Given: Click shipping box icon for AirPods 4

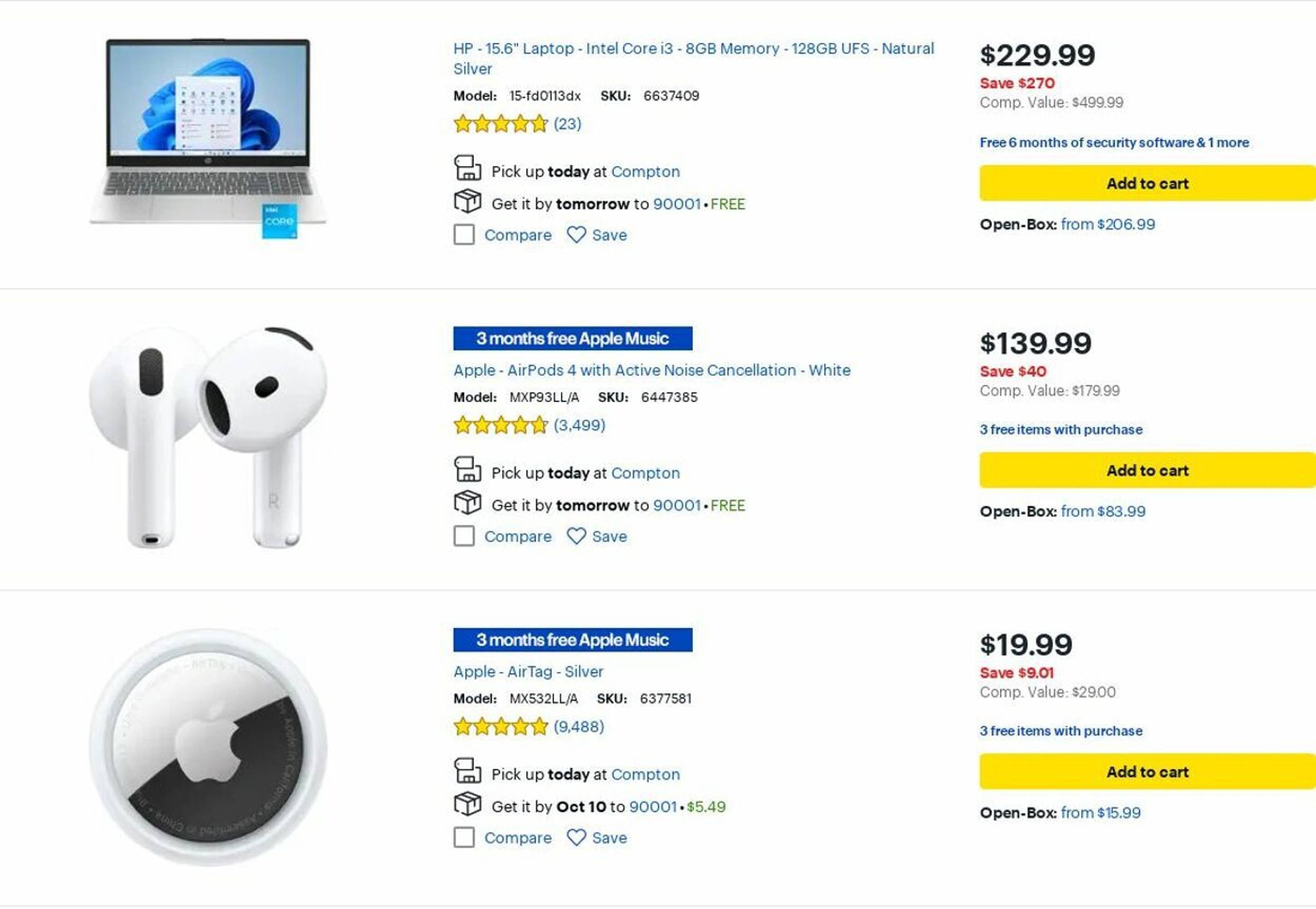Looking at the screenshot, I should (x=467, y=503).
